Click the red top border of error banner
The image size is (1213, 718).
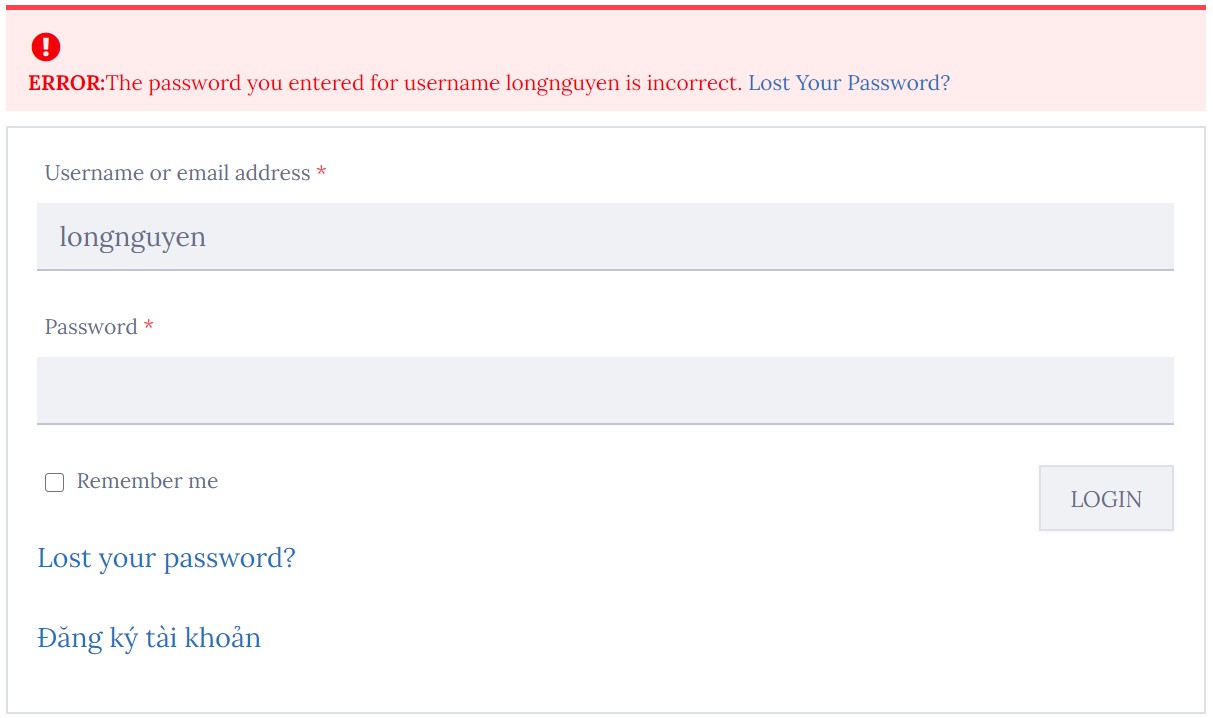(605, 7)
